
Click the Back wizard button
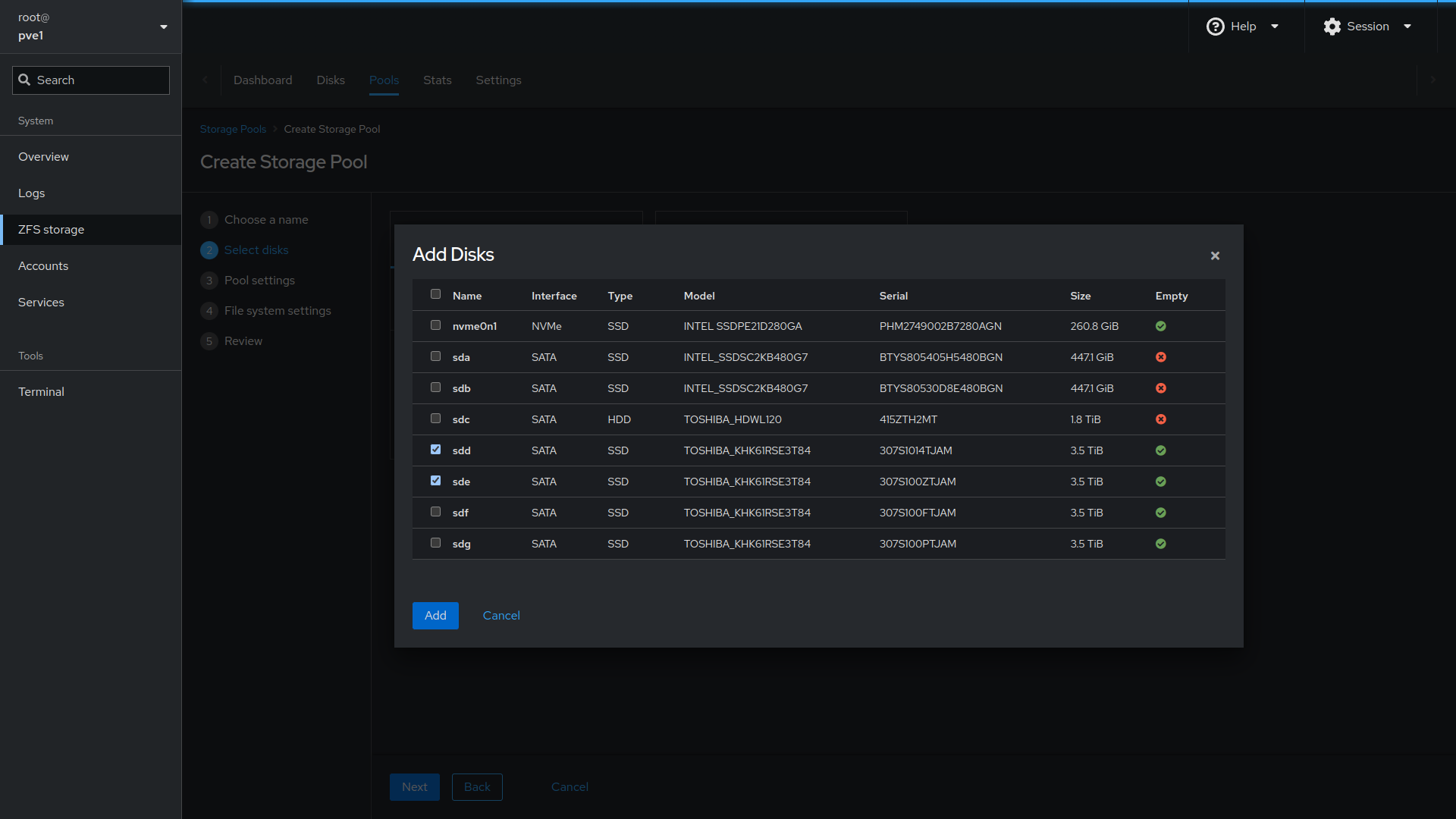click(477, 787)
